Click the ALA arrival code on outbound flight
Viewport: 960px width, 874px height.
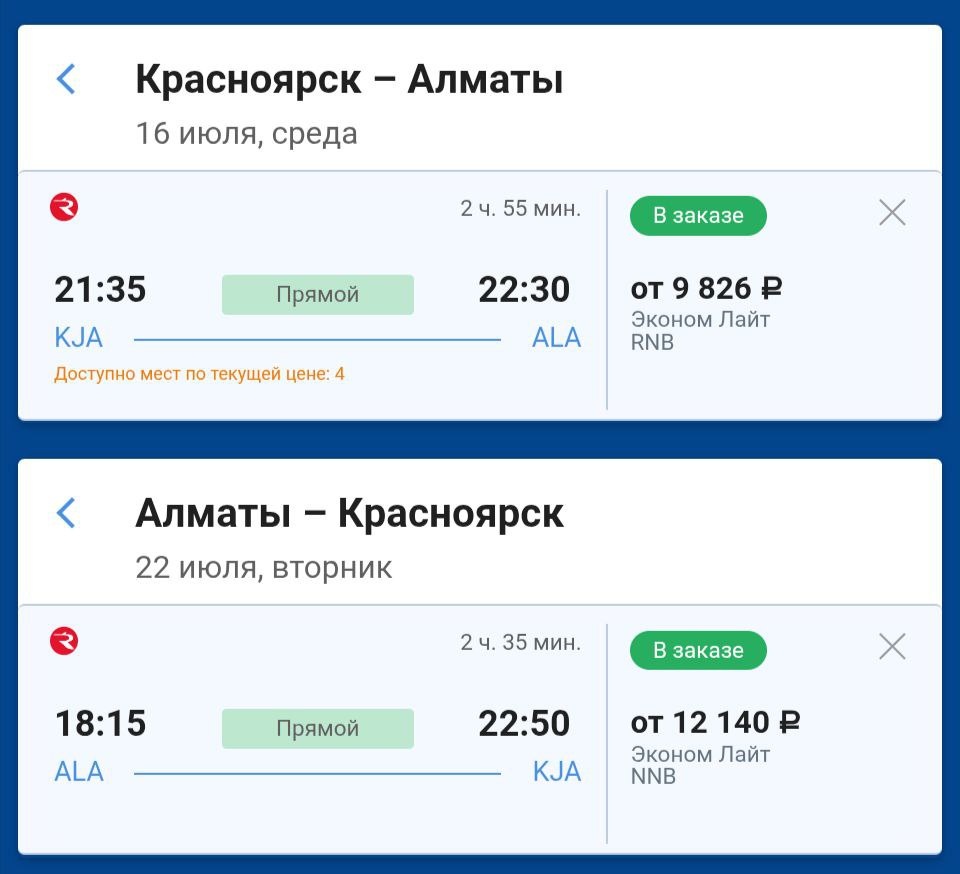(556, 338)
